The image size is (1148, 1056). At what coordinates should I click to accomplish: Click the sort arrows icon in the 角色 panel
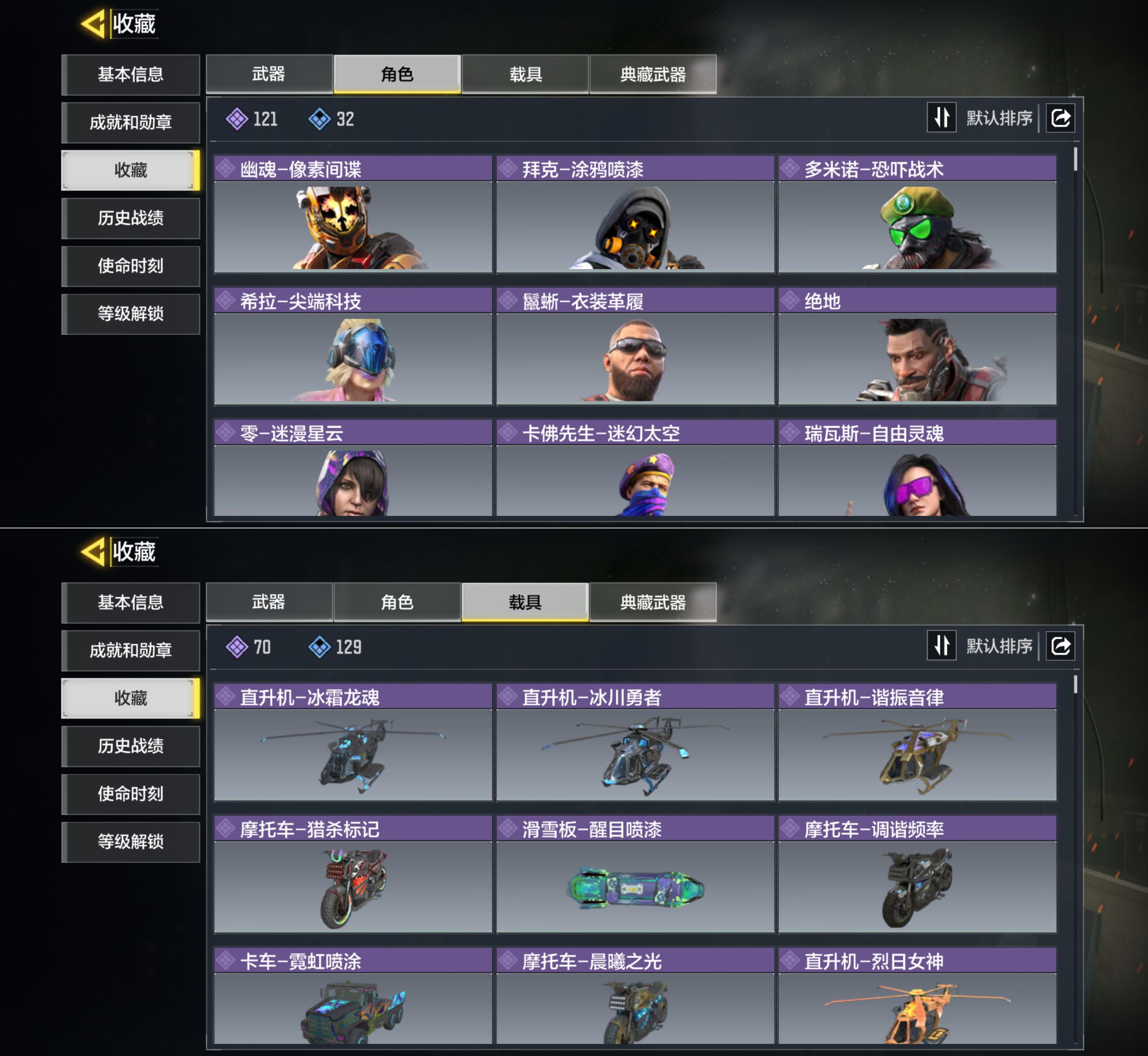point(942,118)
